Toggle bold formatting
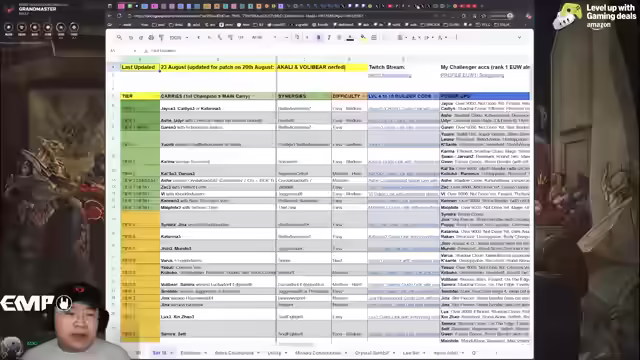Image resolution: width=640 pixels, height=360 pixels. point(318,38)
